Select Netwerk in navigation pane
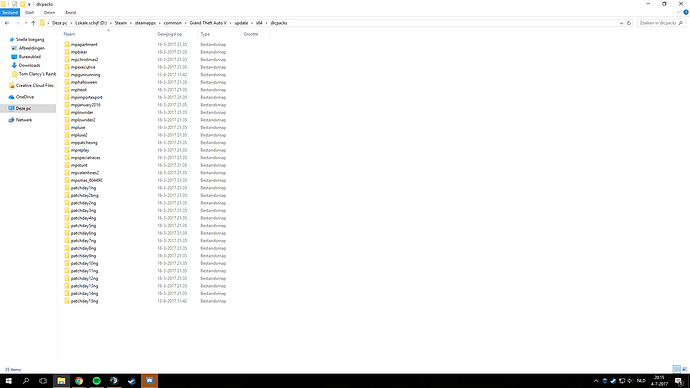Image resolution: width=690 pixels, height=388 pixels. pos(24,120)
